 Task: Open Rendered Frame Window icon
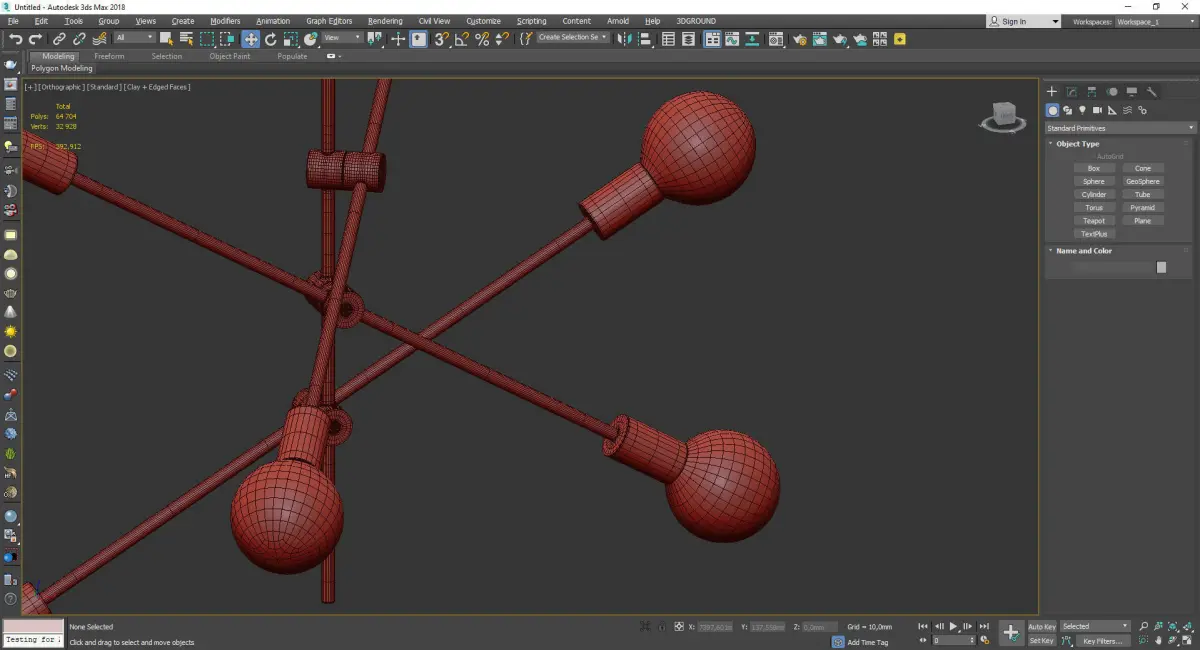coord(819,38)
